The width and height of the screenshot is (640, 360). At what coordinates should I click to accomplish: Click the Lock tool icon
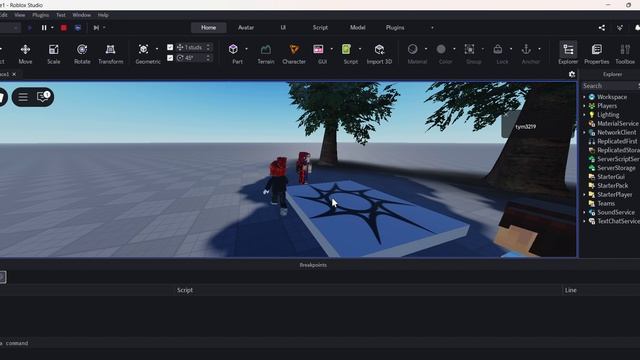[x=498, y=50]
